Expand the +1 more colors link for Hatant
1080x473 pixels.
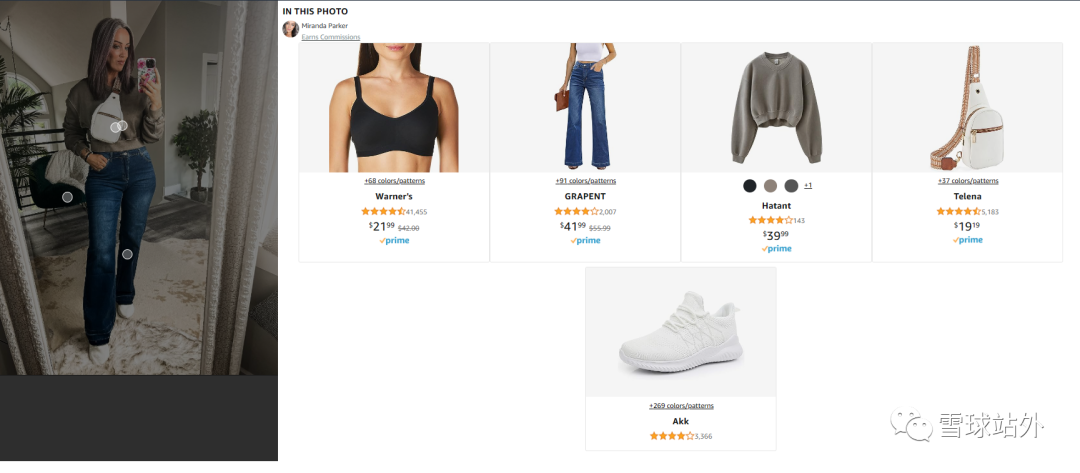[x=808, y=186]
